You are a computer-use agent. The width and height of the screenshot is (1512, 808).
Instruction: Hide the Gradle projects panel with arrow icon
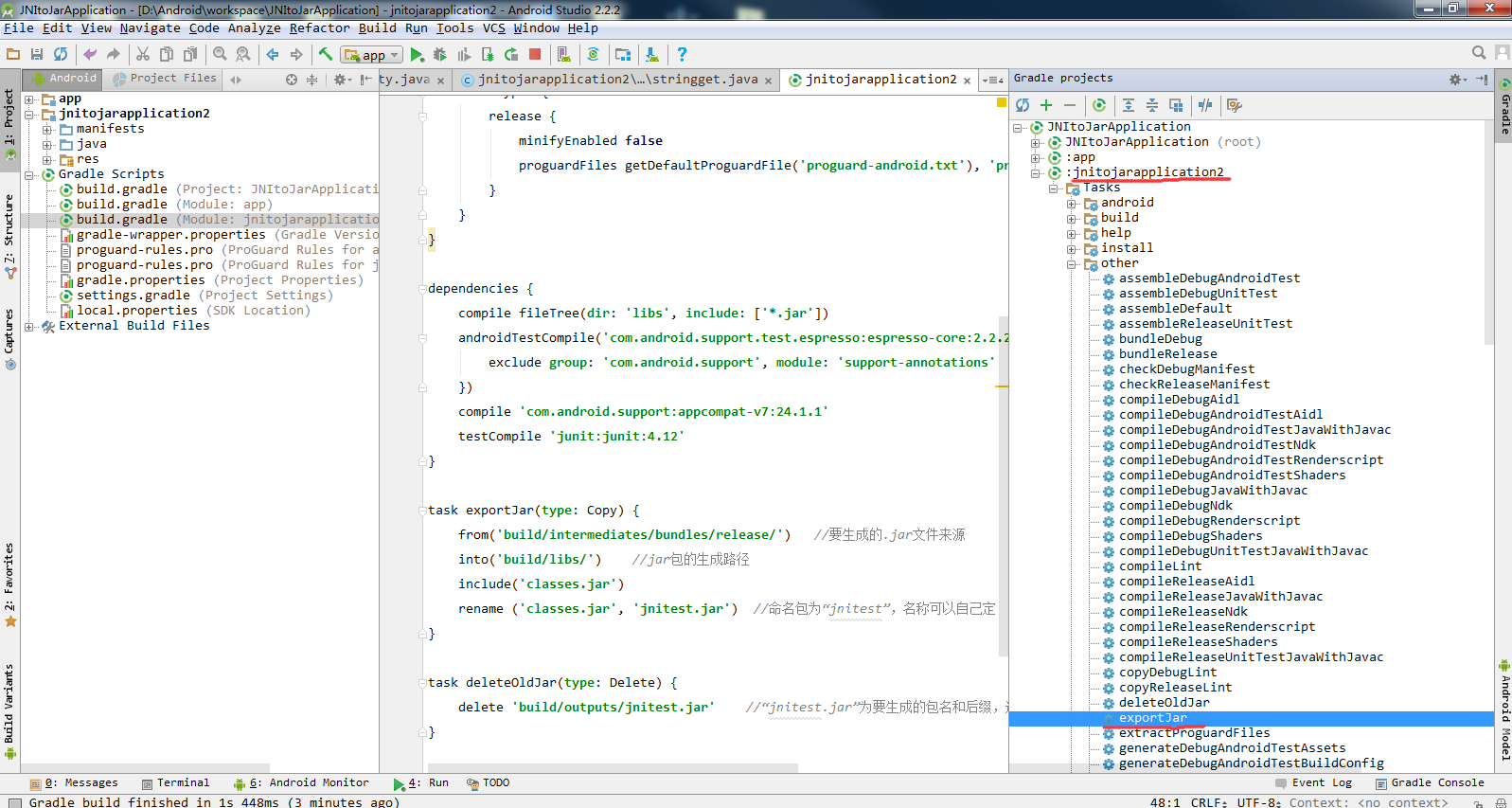coord(1482,80)
